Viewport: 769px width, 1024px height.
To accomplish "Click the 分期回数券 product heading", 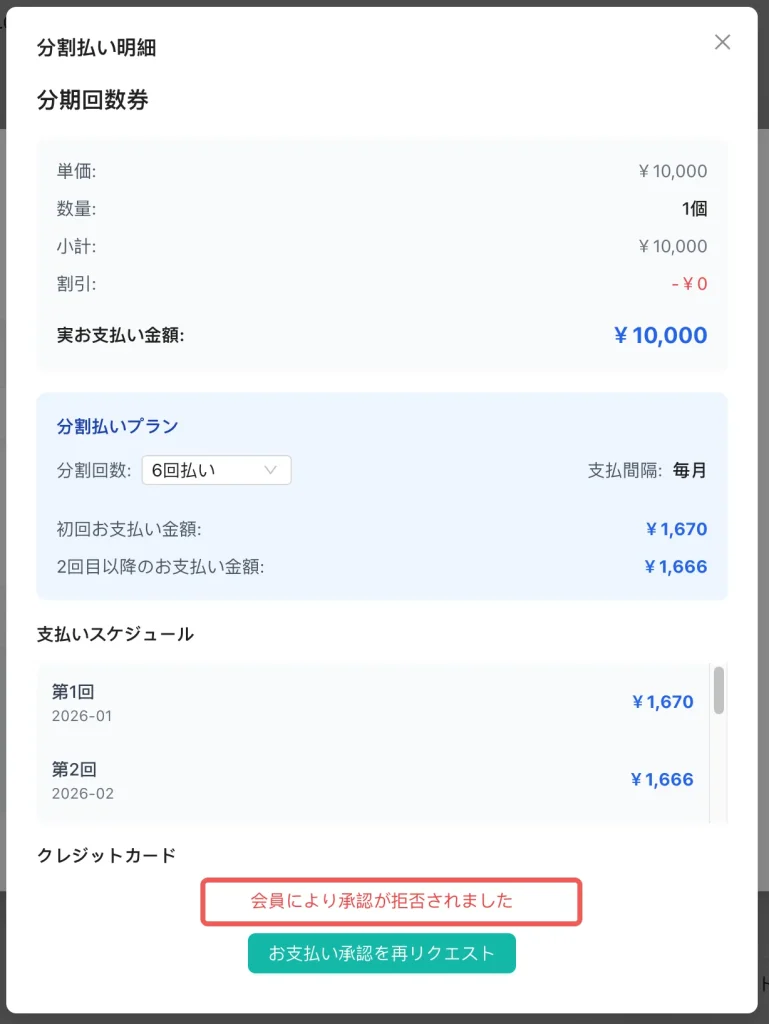I will click(x=92, y=100).
